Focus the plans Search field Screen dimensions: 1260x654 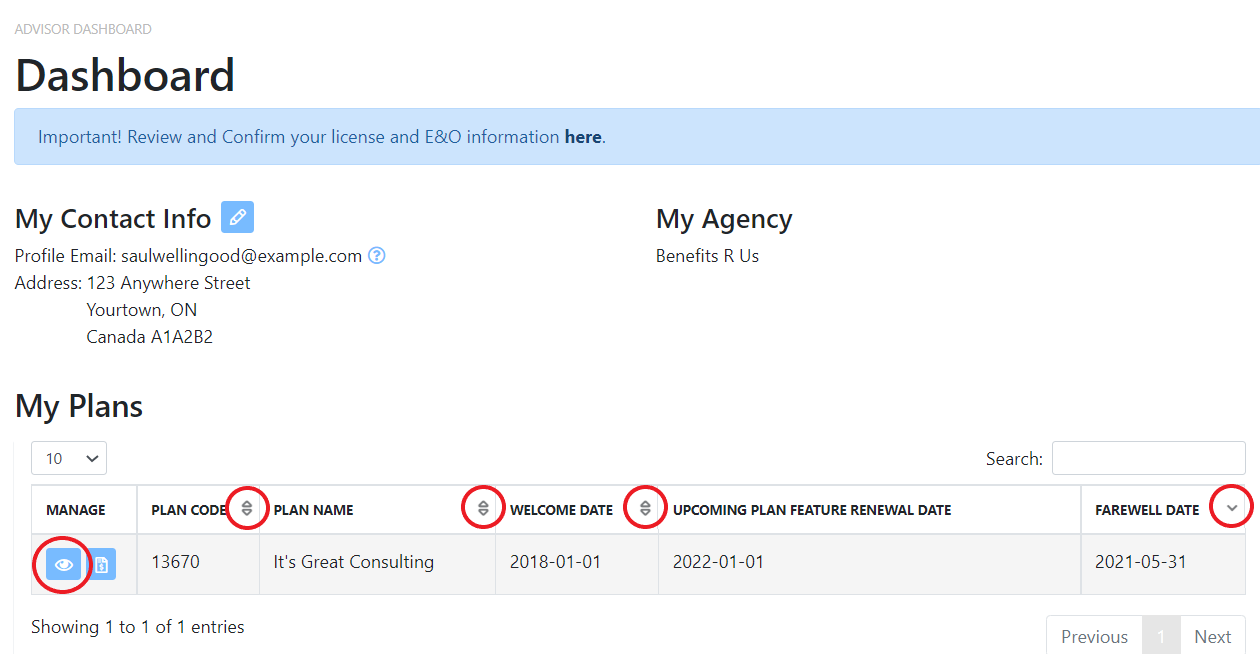click(1149, 458)
